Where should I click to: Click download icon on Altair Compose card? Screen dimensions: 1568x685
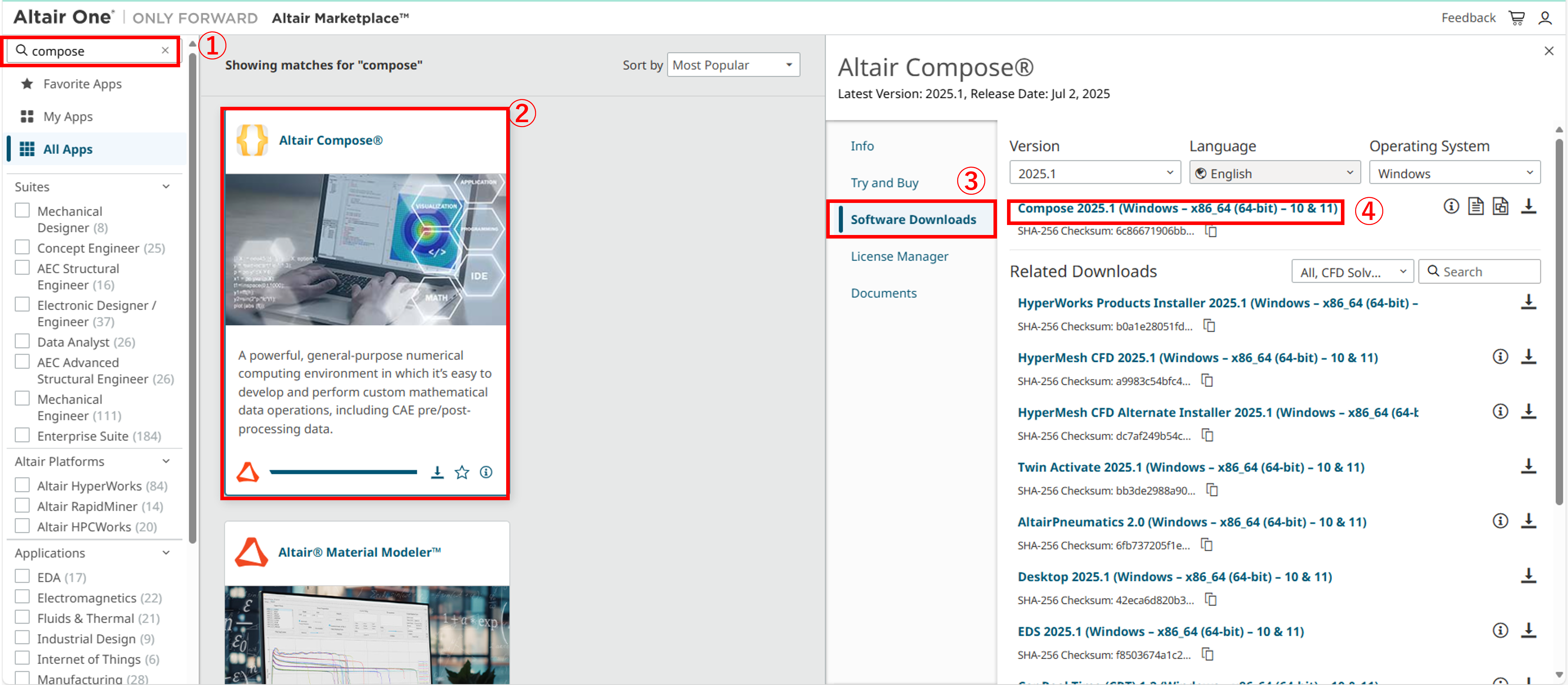437,472
